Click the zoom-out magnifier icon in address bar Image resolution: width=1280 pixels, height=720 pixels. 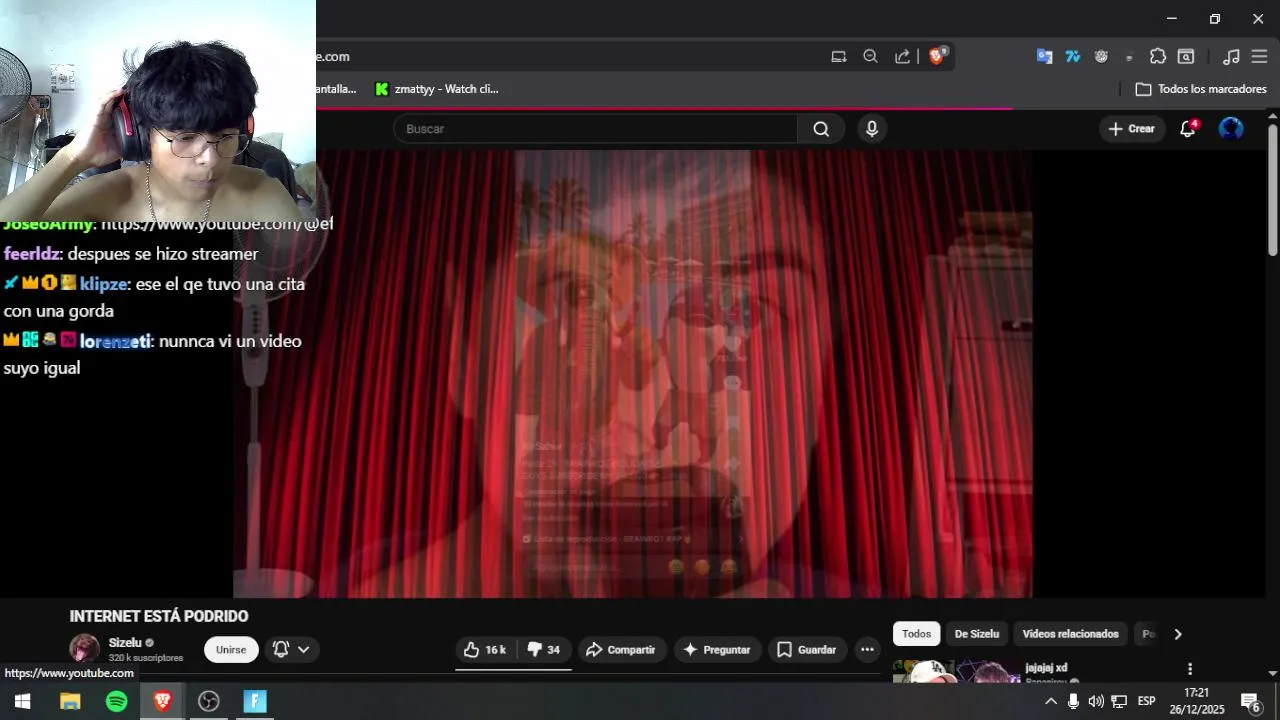[x=871, y=57]
